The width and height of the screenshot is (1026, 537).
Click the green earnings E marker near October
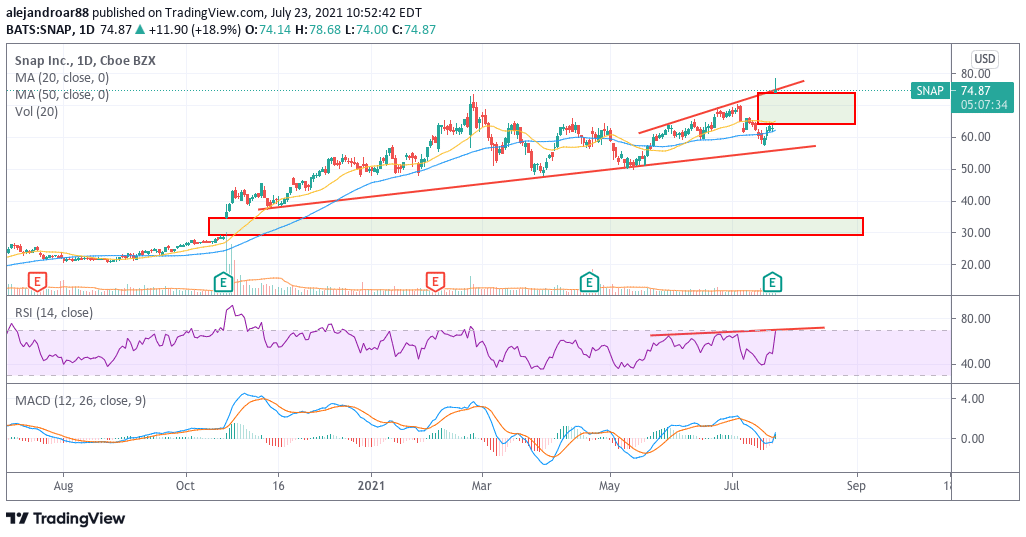pyautogui.click(x=224, y=283)
